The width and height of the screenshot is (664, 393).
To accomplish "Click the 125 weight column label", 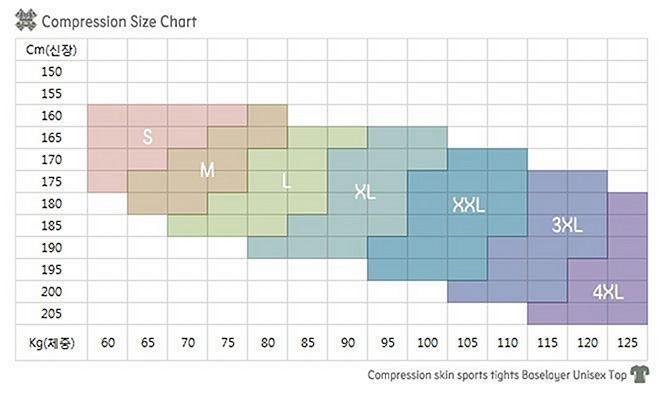I will tap(628, 342).
